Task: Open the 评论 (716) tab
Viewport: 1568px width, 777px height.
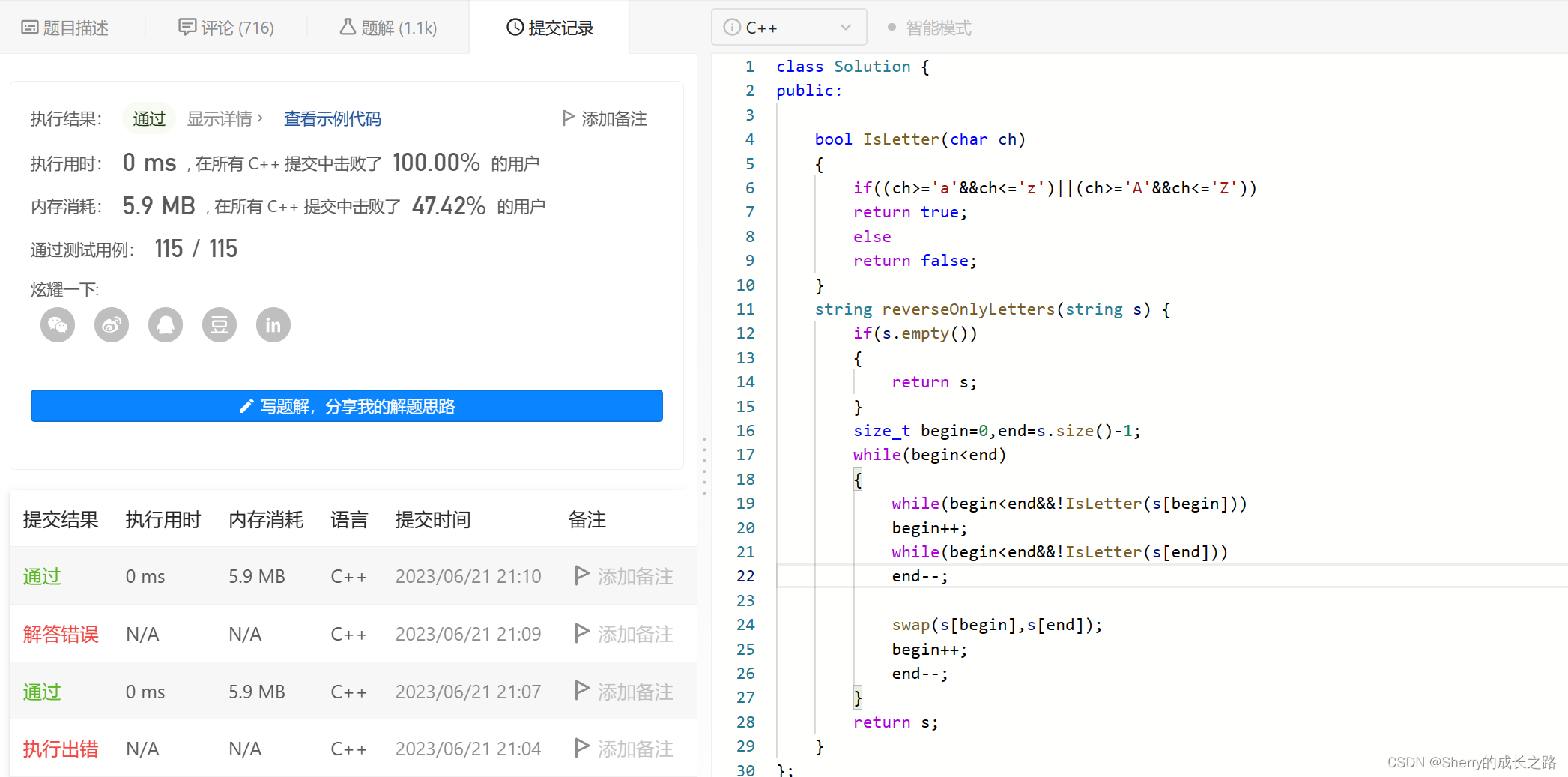Action: coord(226,28)
